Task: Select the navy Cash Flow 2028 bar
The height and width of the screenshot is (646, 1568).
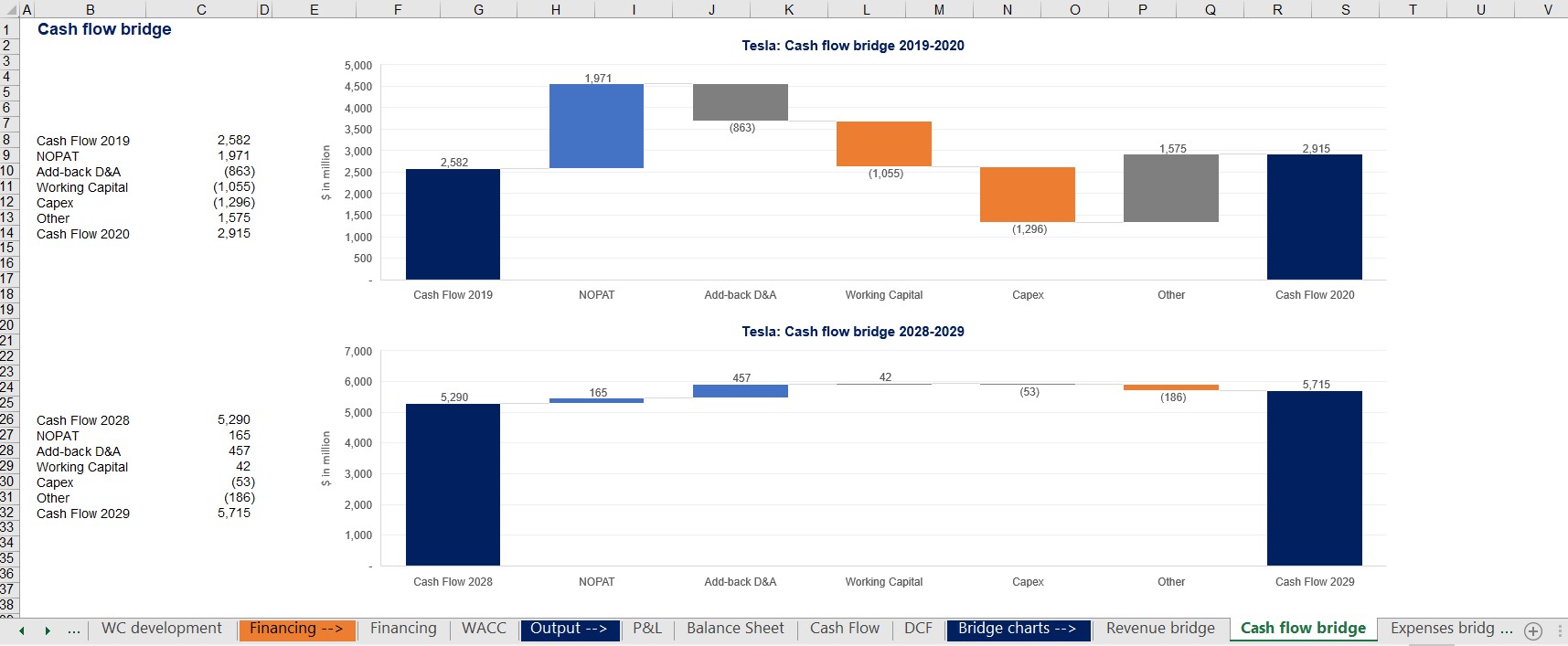Action: pyautogui.click(x=453, y=484)
